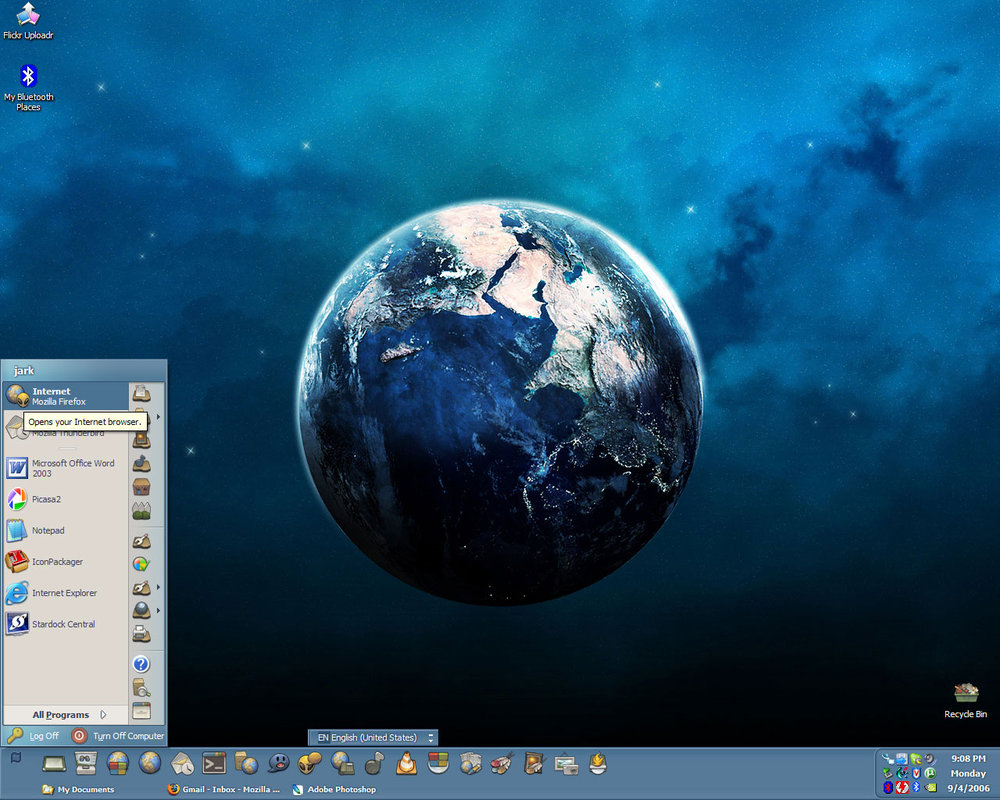Image resolution: width=1000 pixels, height=800 pixels.
Task: Click the smiley face quick launch icon
Action: tap(278, 763)
